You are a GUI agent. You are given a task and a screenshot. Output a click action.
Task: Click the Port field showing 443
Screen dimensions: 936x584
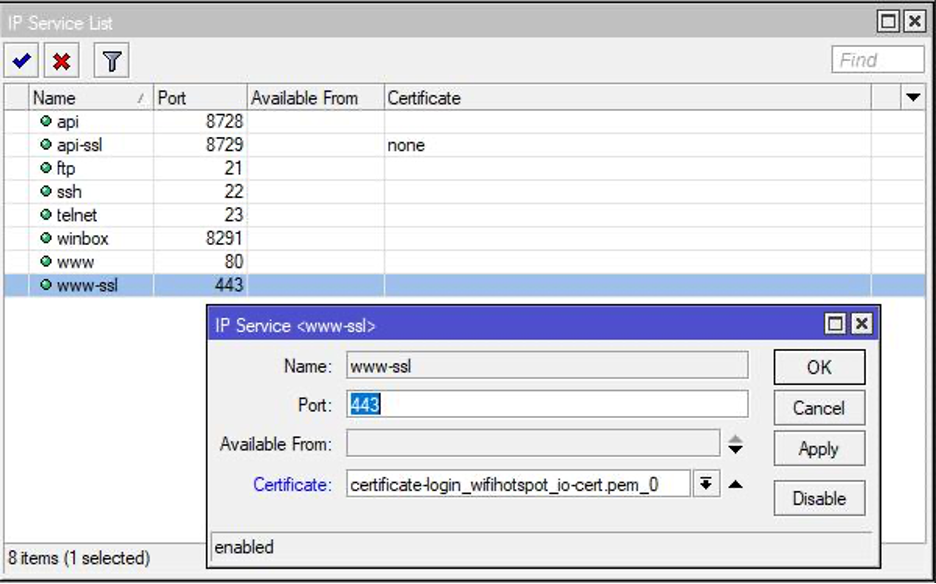(x=547, y=405)
